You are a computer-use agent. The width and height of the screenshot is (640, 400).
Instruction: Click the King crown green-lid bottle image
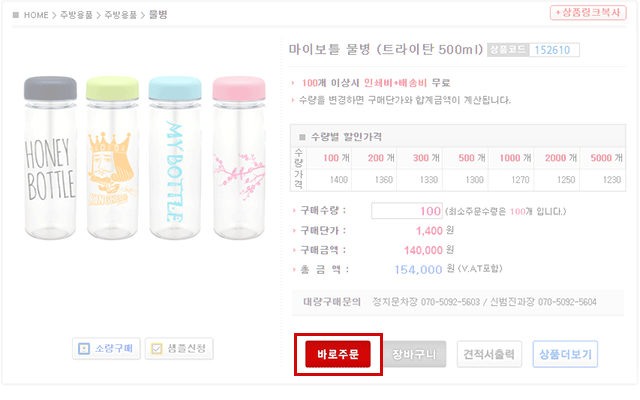pyautogui.click(x=112, y=158)
